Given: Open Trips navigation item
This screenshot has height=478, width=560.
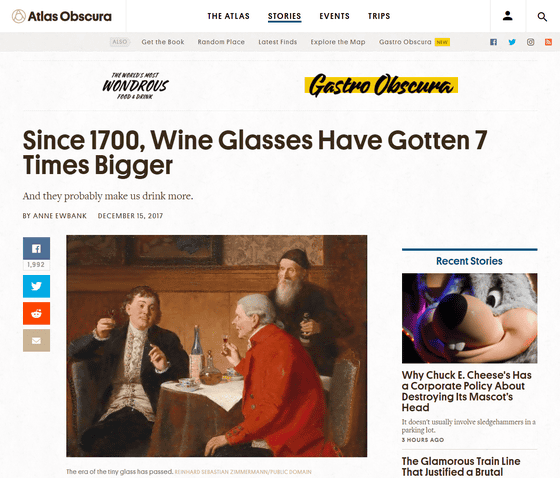Looking at the screenshot, I should tap(379, 16).
